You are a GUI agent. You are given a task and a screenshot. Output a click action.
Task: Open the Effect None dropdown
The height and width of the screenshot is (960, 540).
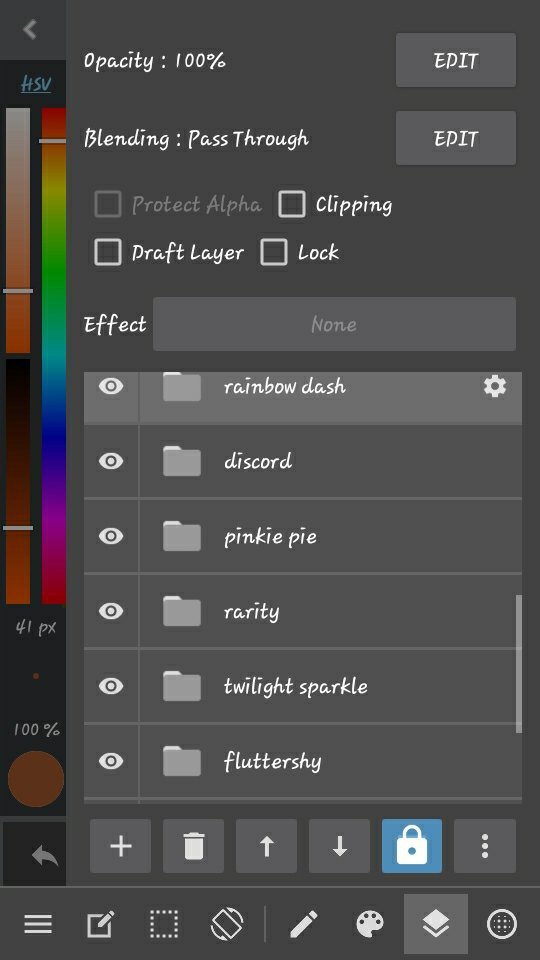coord(334,324)
